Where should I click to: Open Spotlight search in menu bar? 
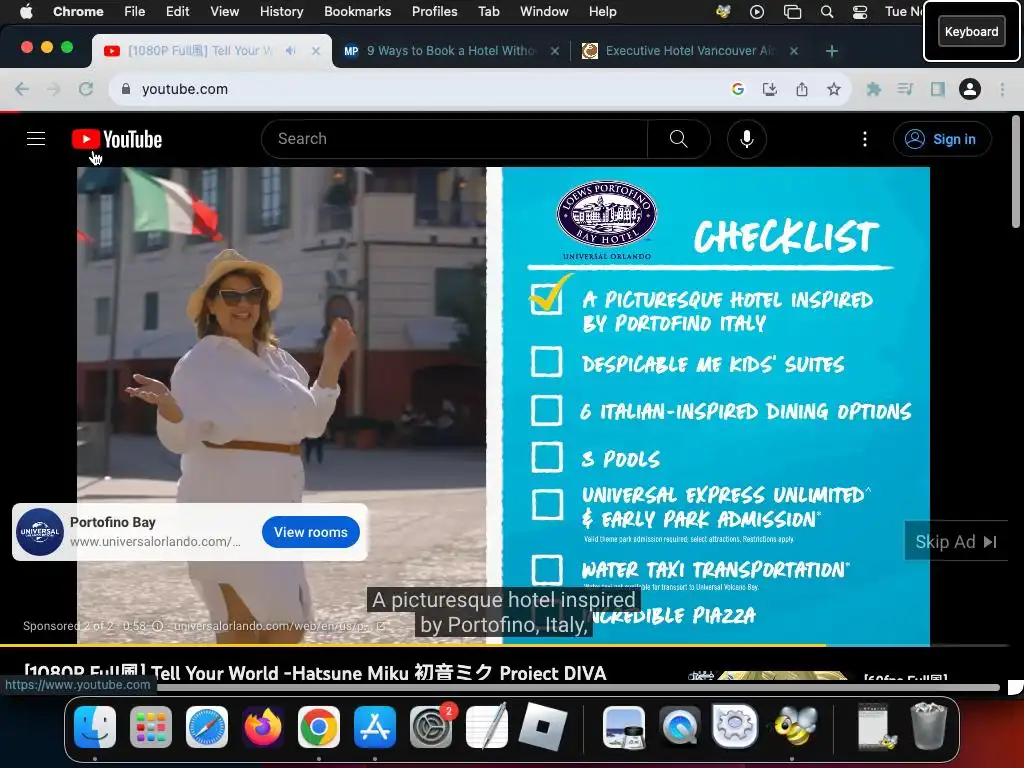[x=826, y=11]
